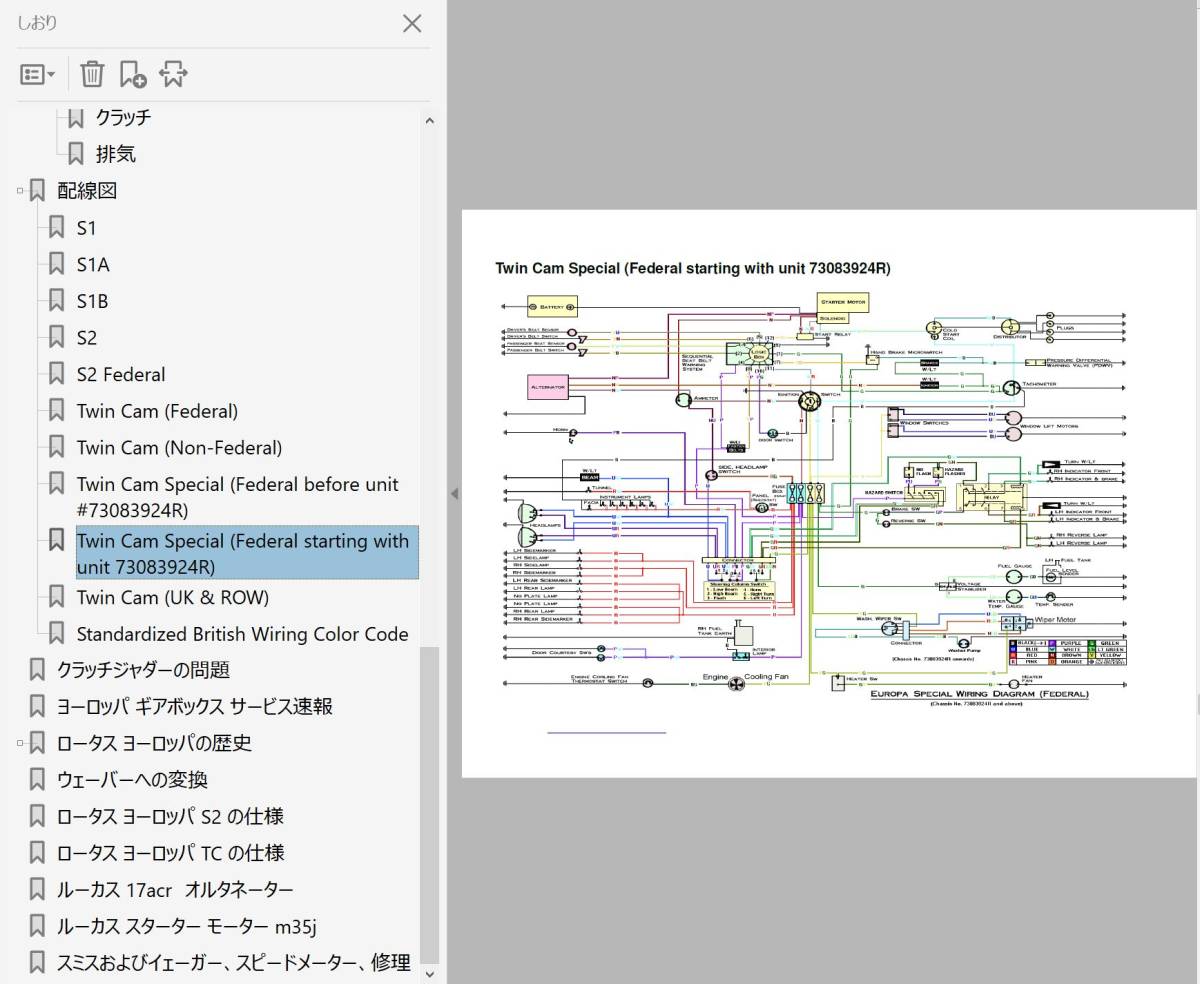Open Twin Cam Special Federal before unit bookmark
The image size is (1200, 984).
pos(238,497)
